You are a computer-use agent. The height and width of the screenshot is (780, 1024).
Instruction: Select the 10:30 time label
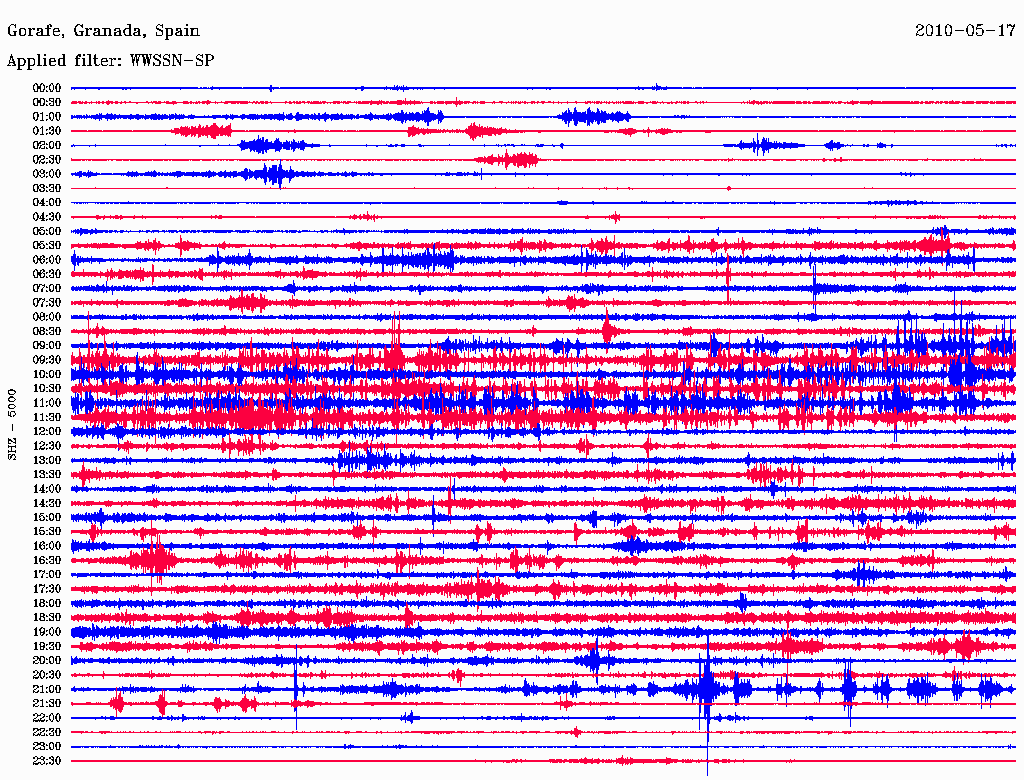click(x=46, y=389)
